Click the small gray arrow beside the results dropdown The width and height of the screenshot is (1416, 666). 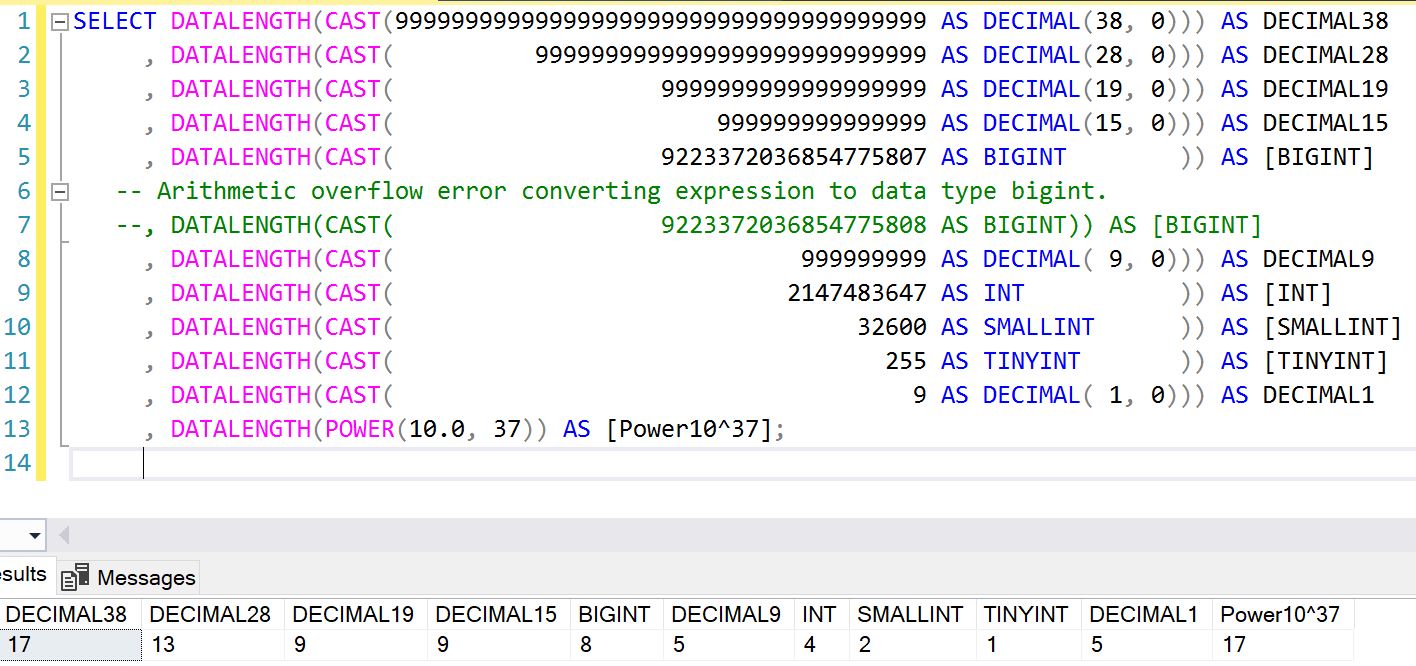click(x=65, y=535)
